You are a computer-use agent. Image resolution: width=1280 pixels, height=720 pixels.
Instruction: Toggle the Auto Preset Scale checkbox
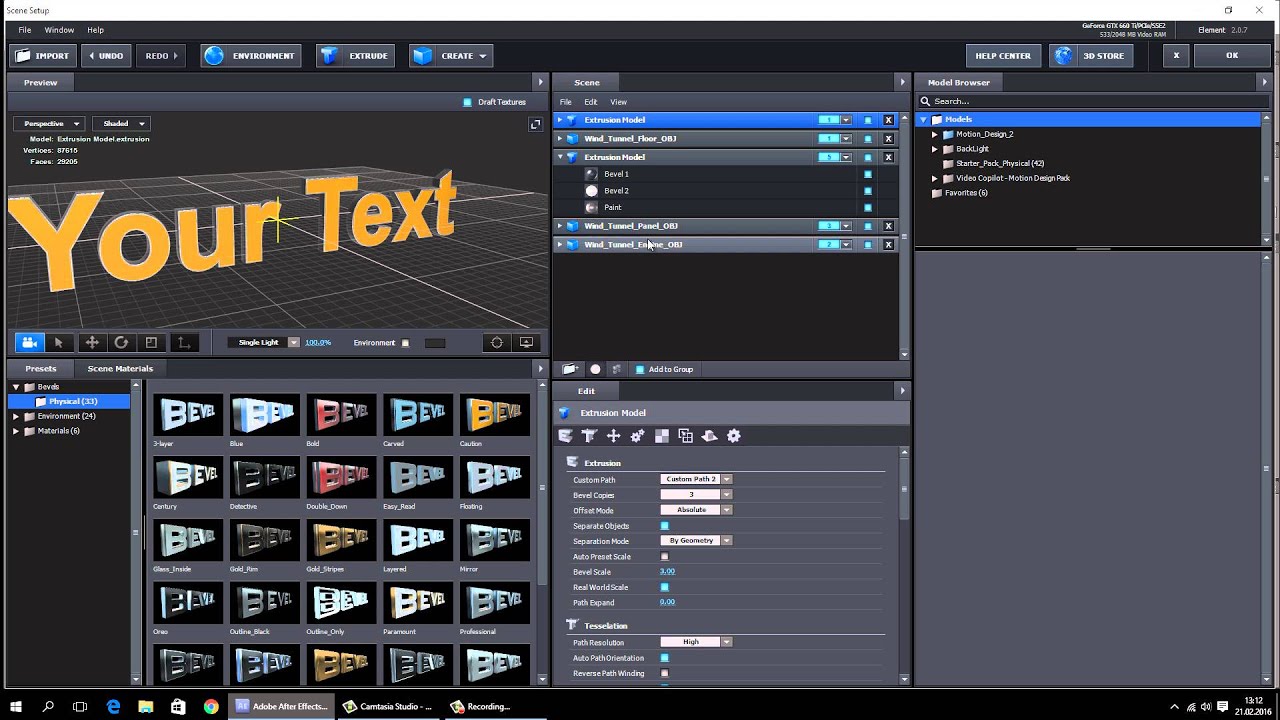(x=664, y=557)
